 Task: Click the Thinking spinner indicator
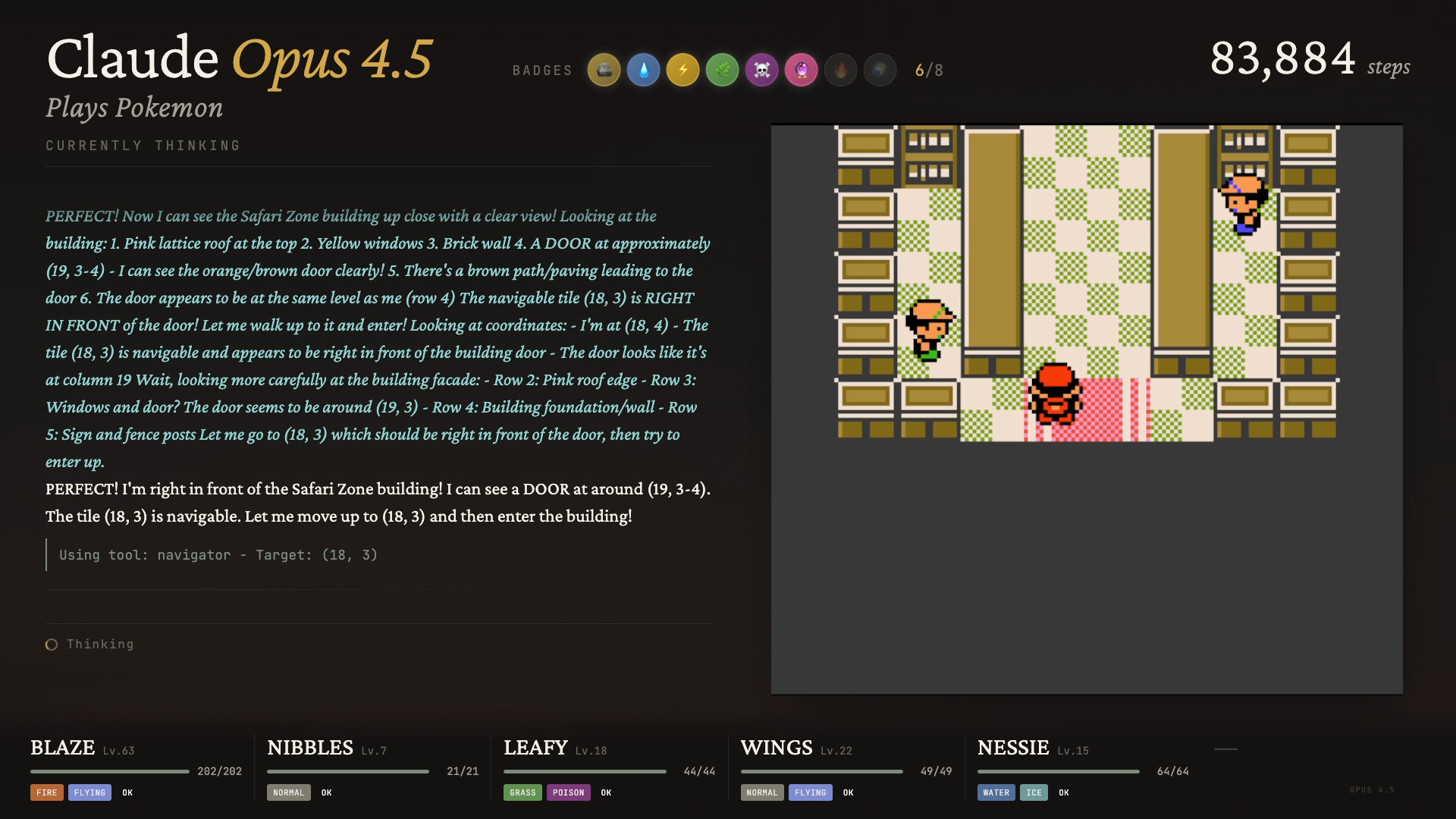tap(52, 645)
